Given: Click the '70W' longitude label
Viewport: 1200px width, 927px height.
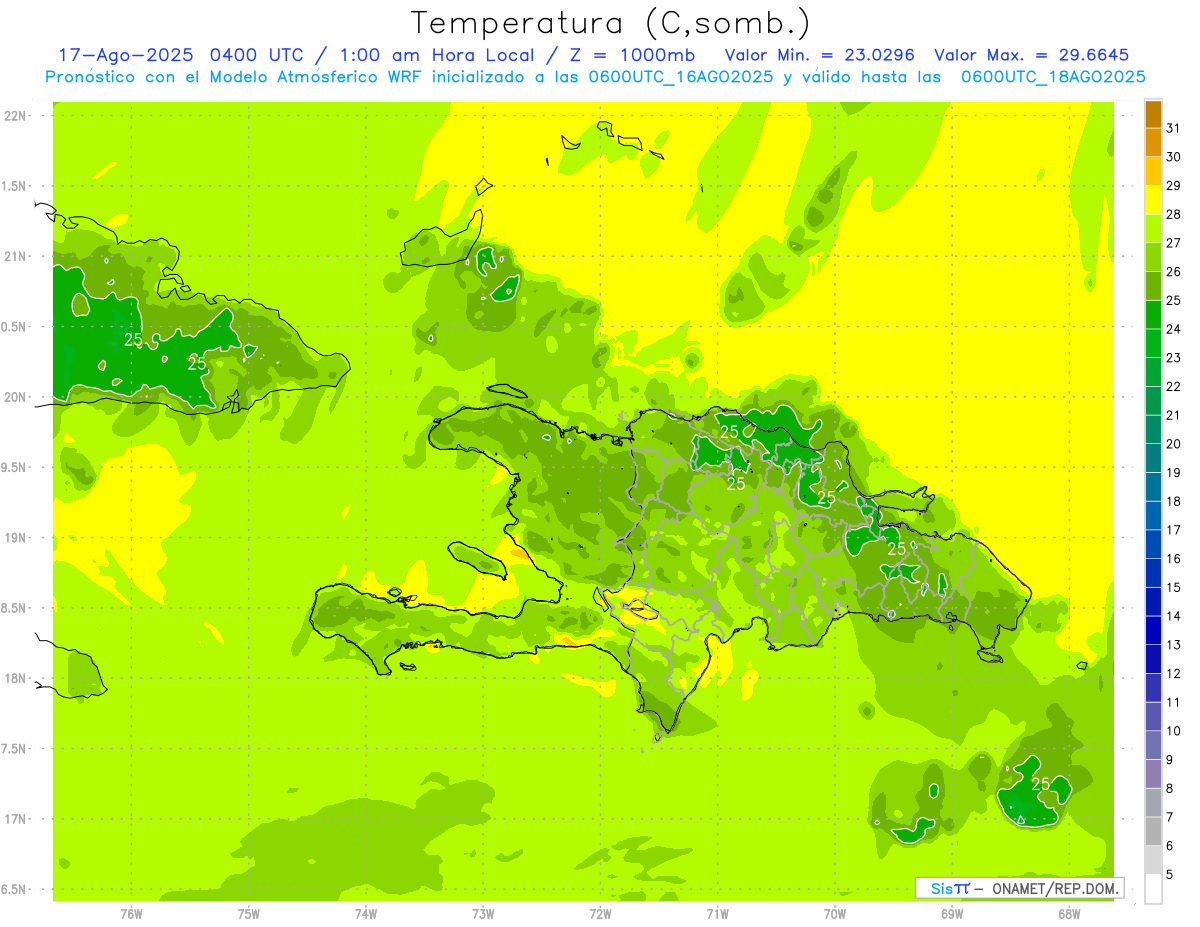Looking at the screenshot, I should pyautogui.click(x=835, y=913).
